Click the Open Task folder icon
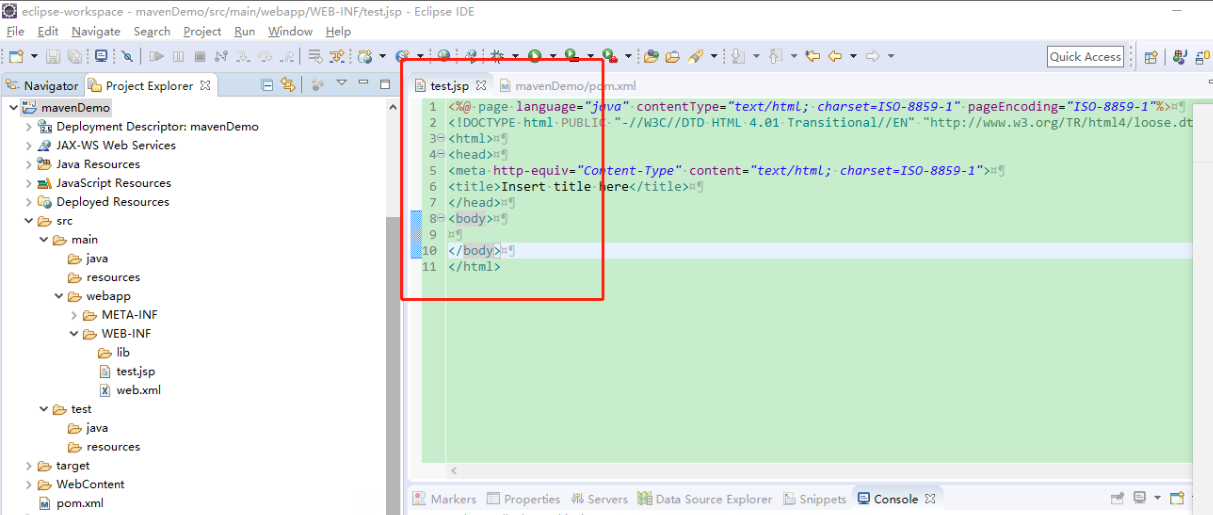Viewport: 1213px width, 515px height. coord(673,56)
